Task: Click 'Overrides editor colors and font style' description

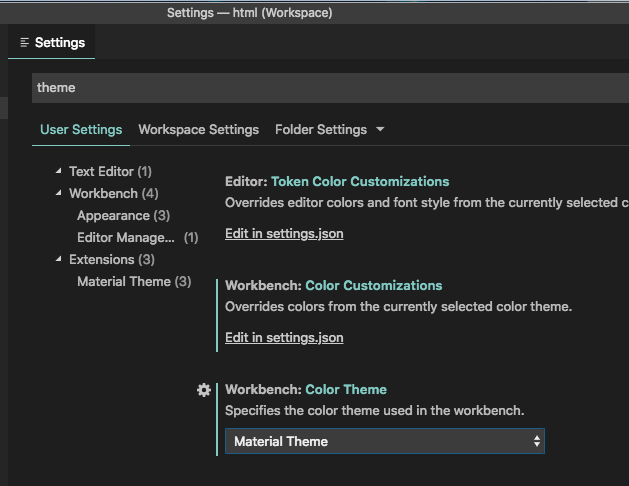Action: coord(427,202)
